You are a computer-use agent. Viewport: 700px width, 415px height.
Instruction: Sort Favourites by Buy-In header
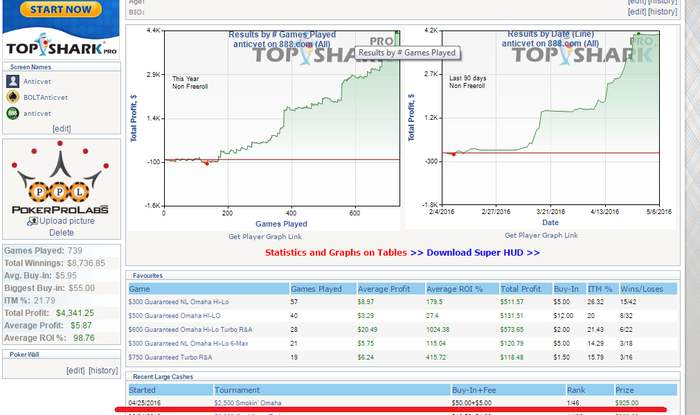click(570, 289)
